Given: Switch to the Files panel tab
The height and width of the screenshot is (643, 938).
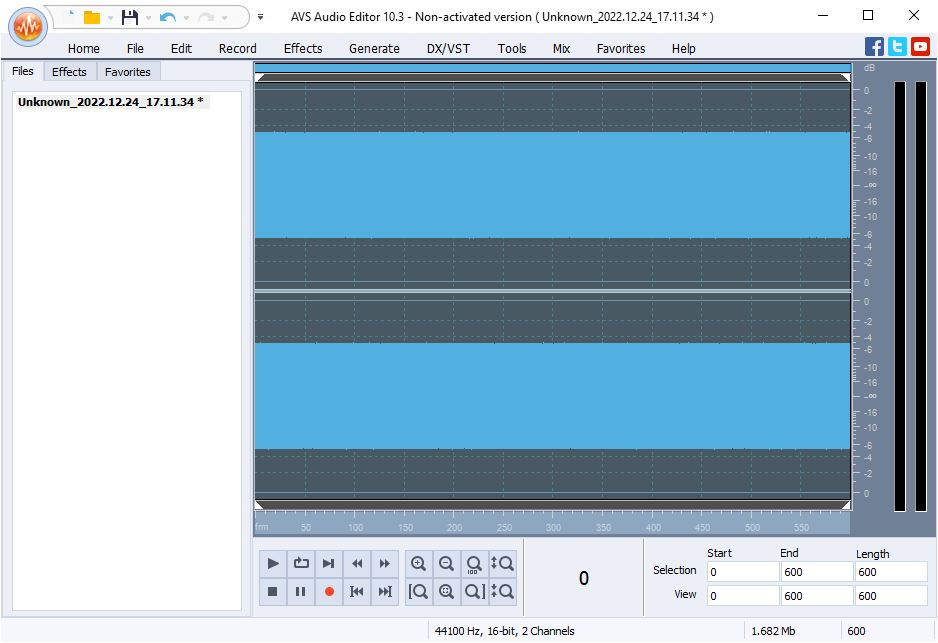Looking at the screenshot, I should tap(23, 71).
